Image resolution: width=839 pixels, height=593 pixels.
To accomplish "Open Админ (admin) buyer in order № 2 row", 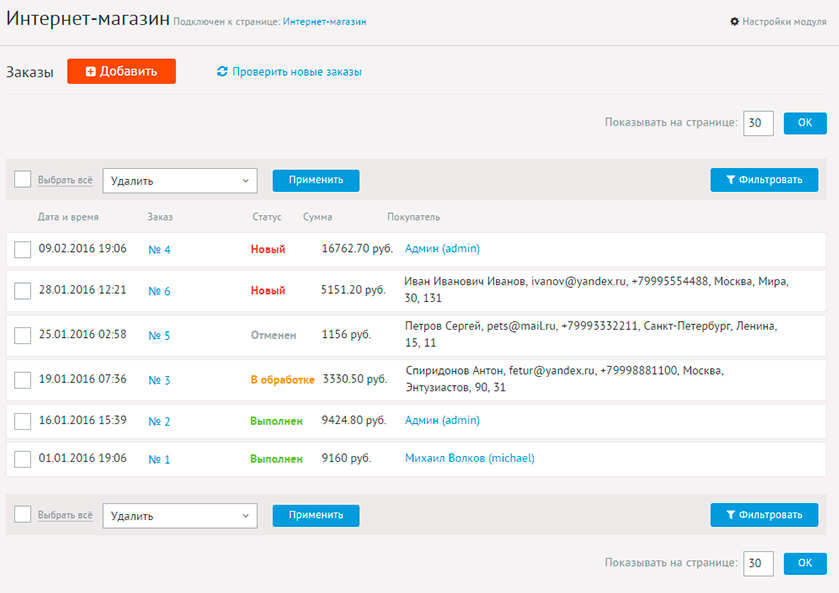I will [x=443, y=421].
